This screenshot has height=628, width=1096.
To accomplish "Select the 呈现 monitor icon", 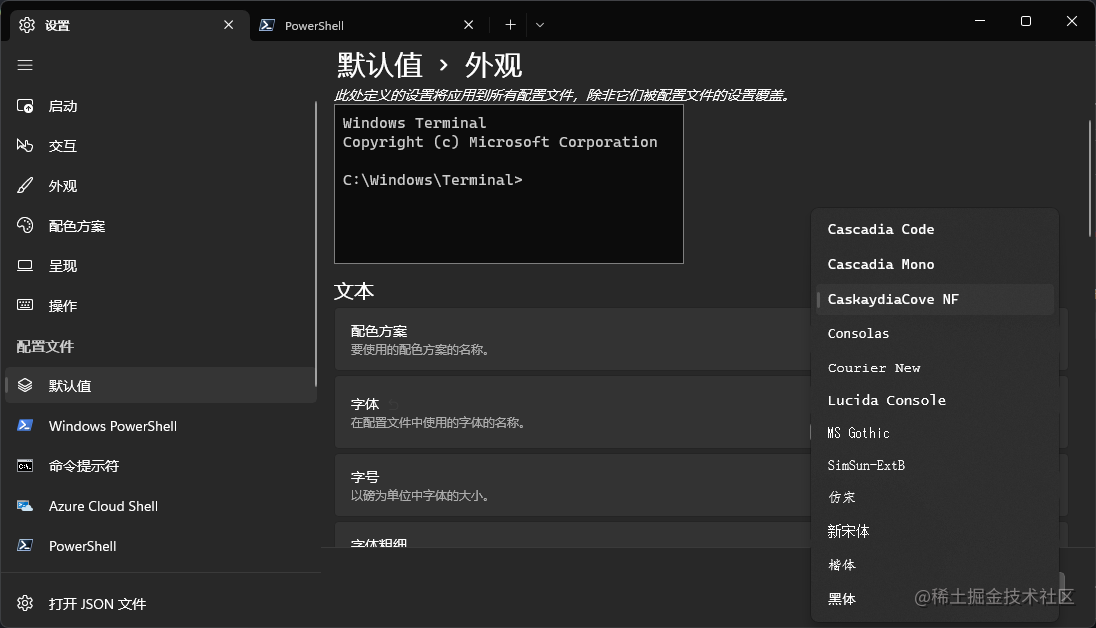I will tap(25, 265).
